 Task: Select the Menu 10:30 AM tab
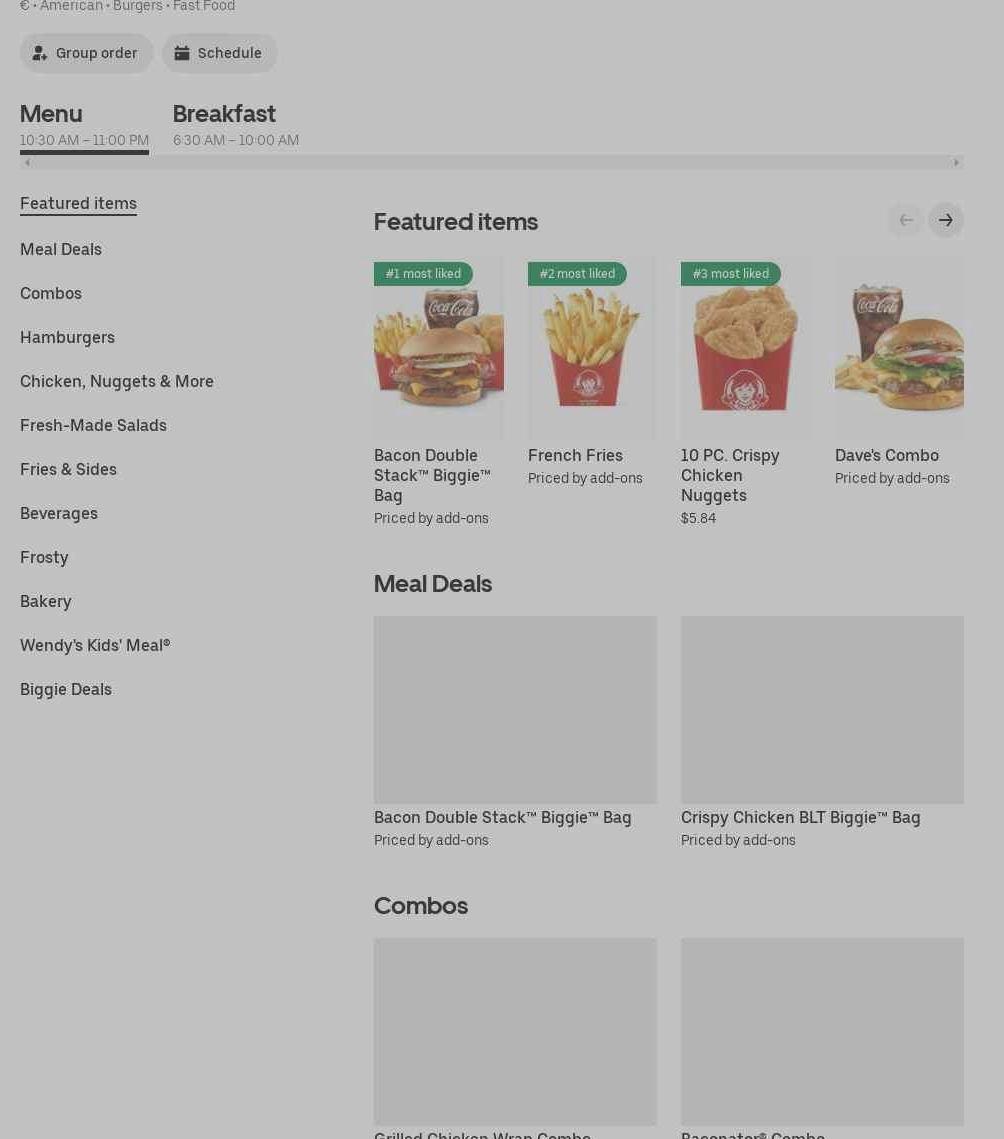84,125
